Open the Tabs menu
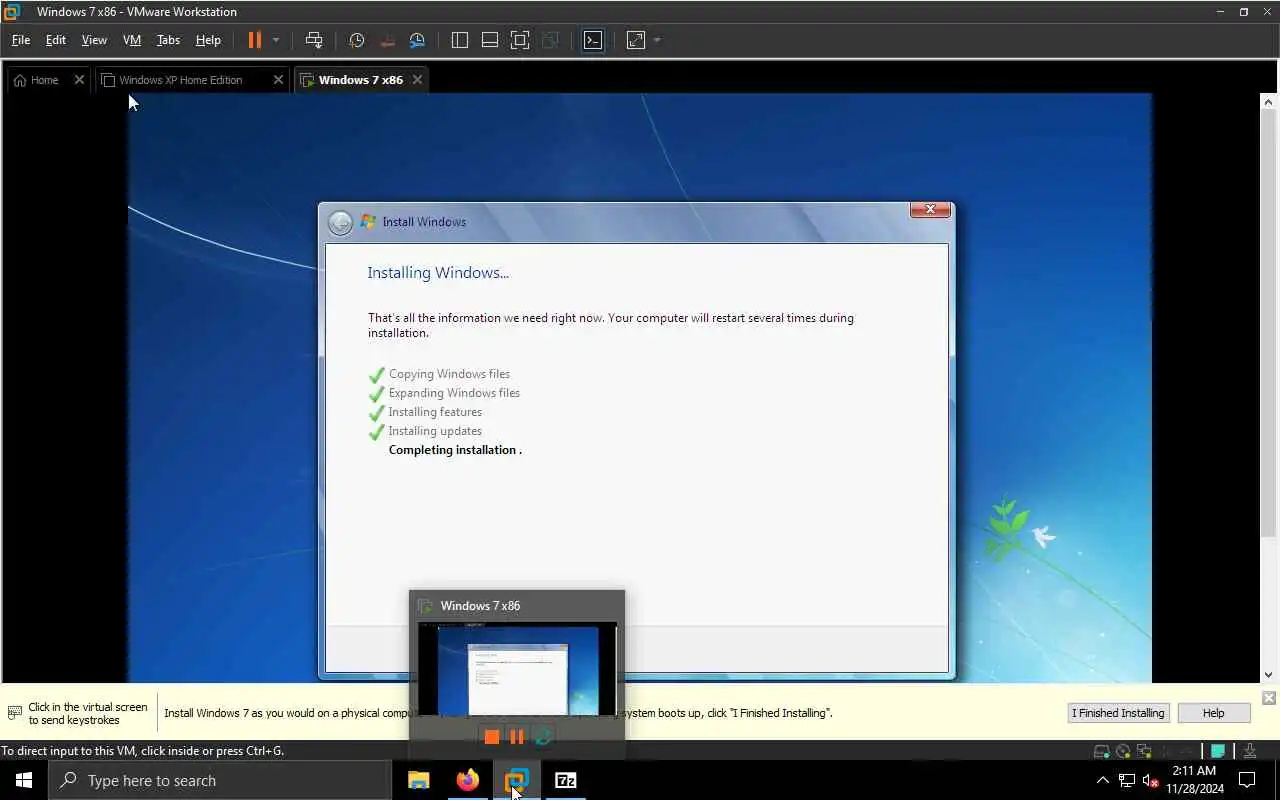 click(168, 40)
